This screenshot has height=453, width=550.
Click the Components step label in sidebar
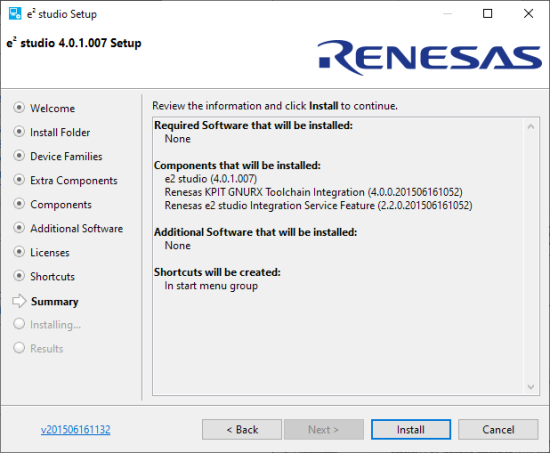click(61, 205)
